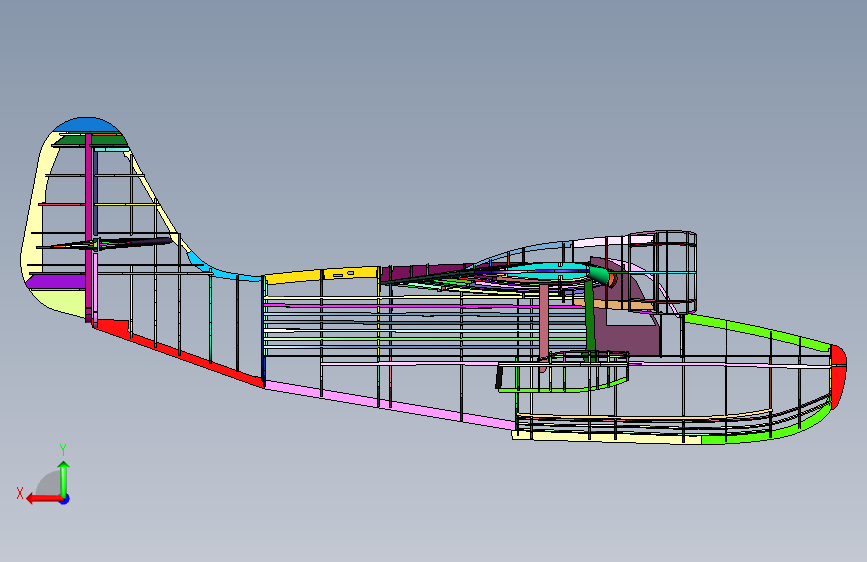867x562 pixels.
Task: Select the green upper nose deck strip
Action: [x=756, y=331]
